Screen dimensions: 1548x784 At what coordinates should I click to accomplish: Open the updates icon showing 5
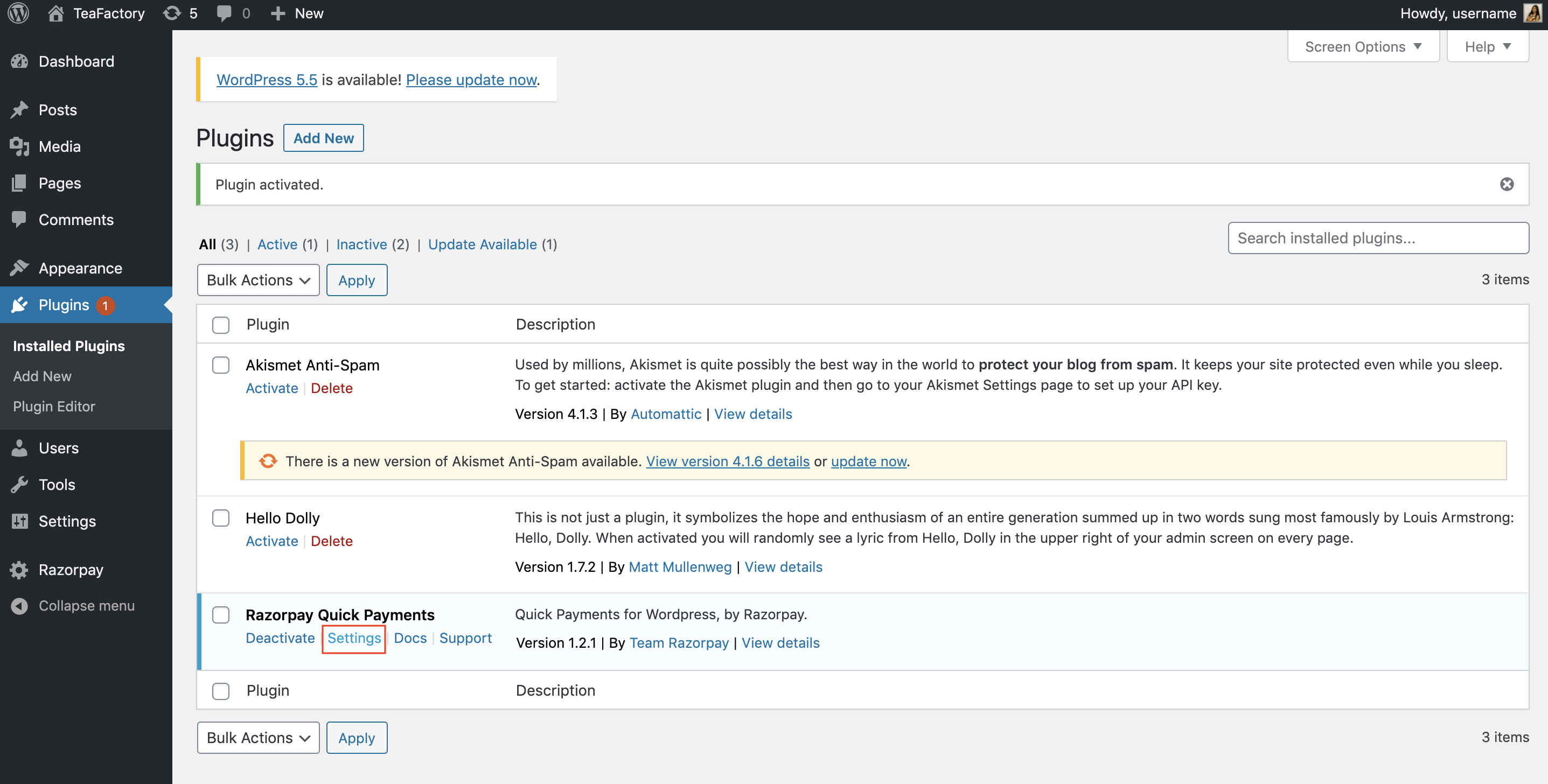172,13
